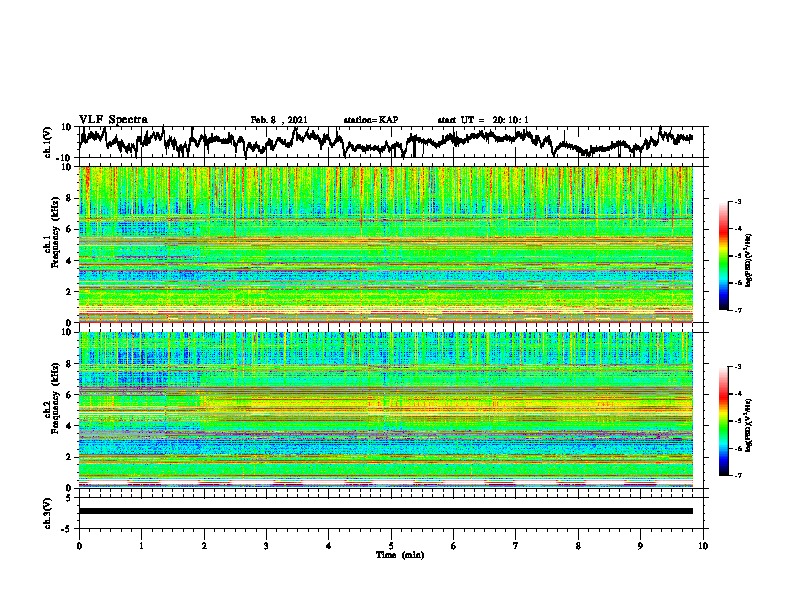Click the "10" tick at the time axis end
Image resolution: width=792 pixels, height=612 pixels.
click(703, 546)
